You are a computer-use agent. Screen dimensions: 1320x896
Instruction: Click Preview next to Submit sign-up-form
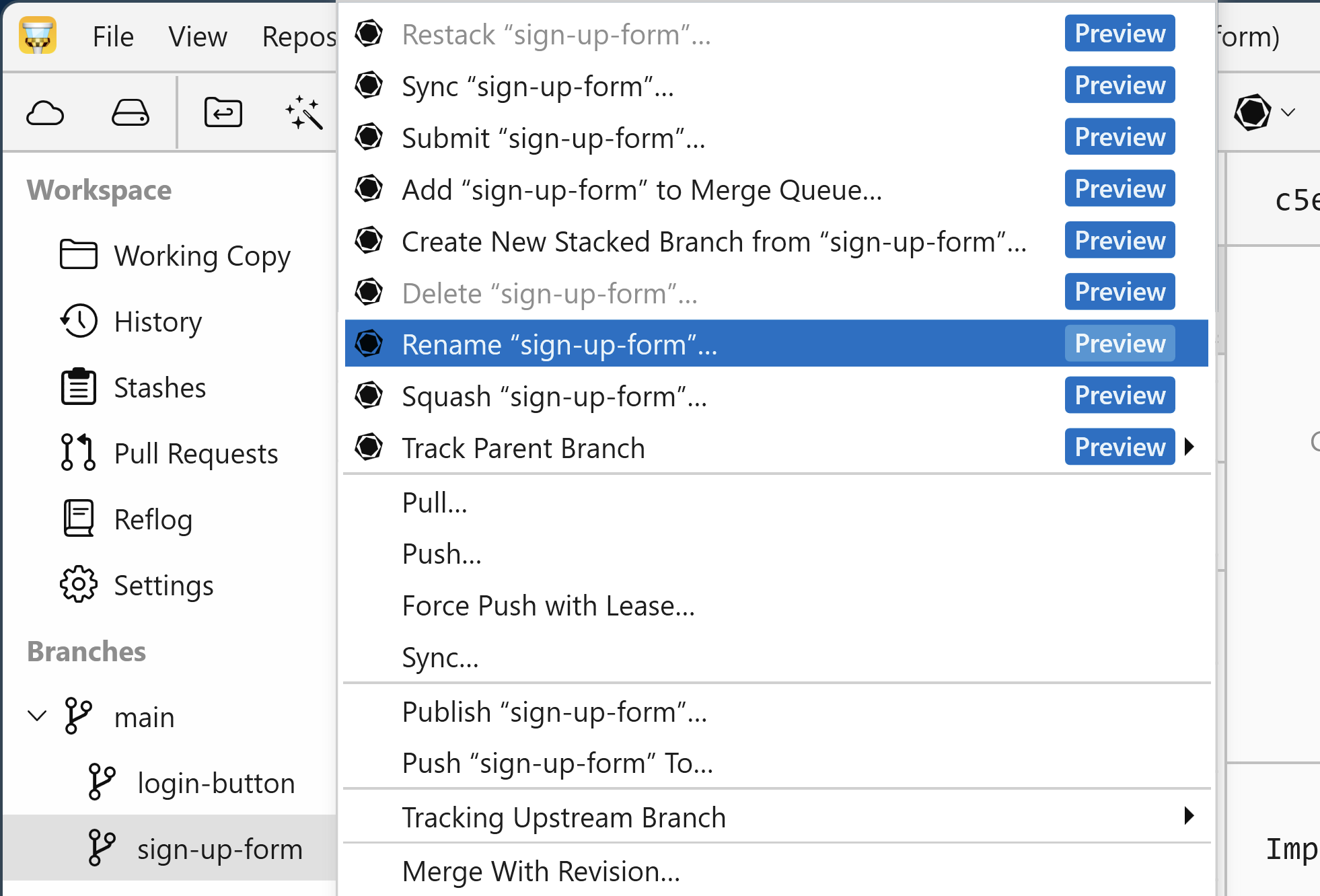pyautogui.click(x=1119, y=137)
